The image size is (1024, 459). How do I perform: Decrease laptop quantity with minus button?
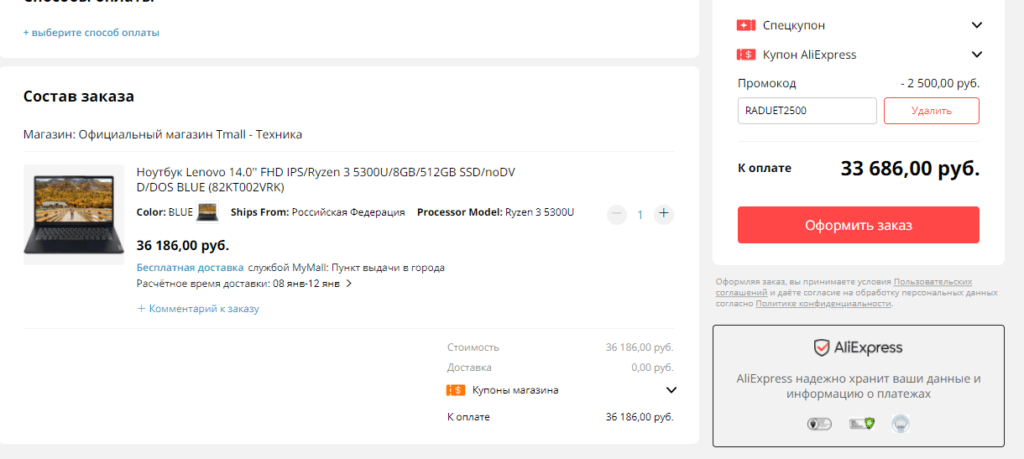coord(617,214)
